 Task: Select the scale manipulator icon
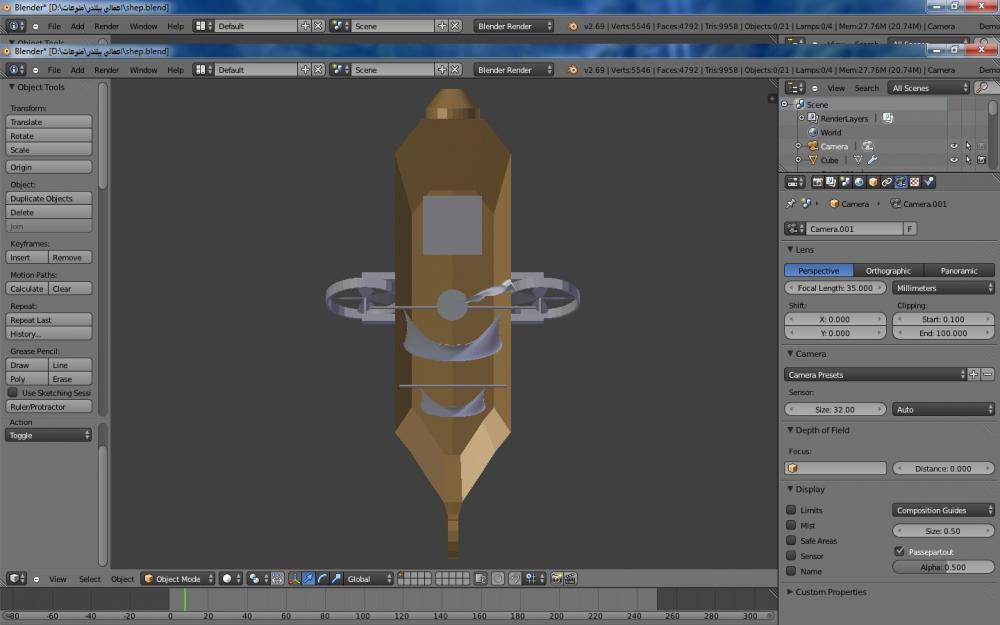336,578
